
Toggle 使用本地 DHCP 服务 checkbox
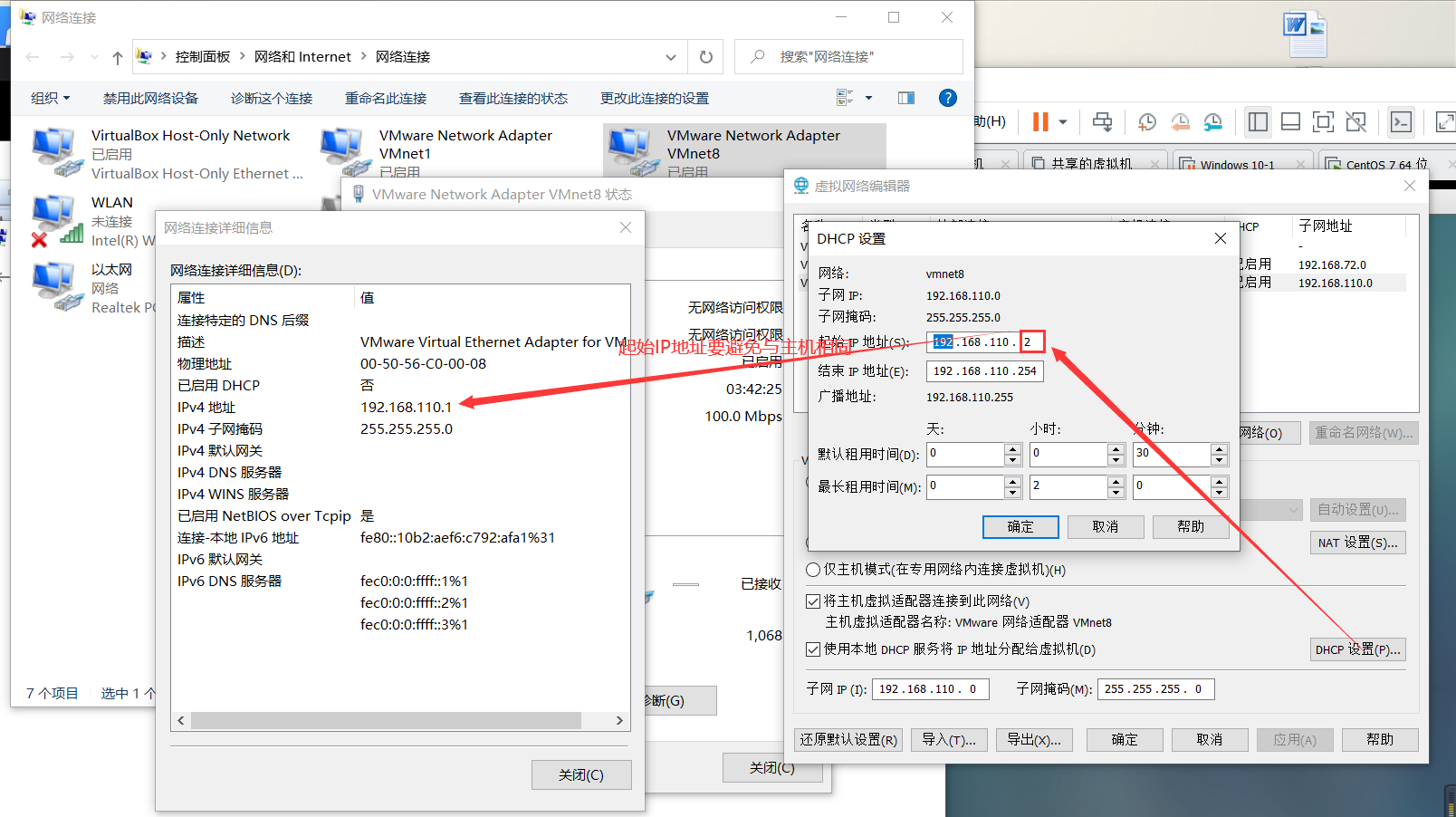pos(813,649)
